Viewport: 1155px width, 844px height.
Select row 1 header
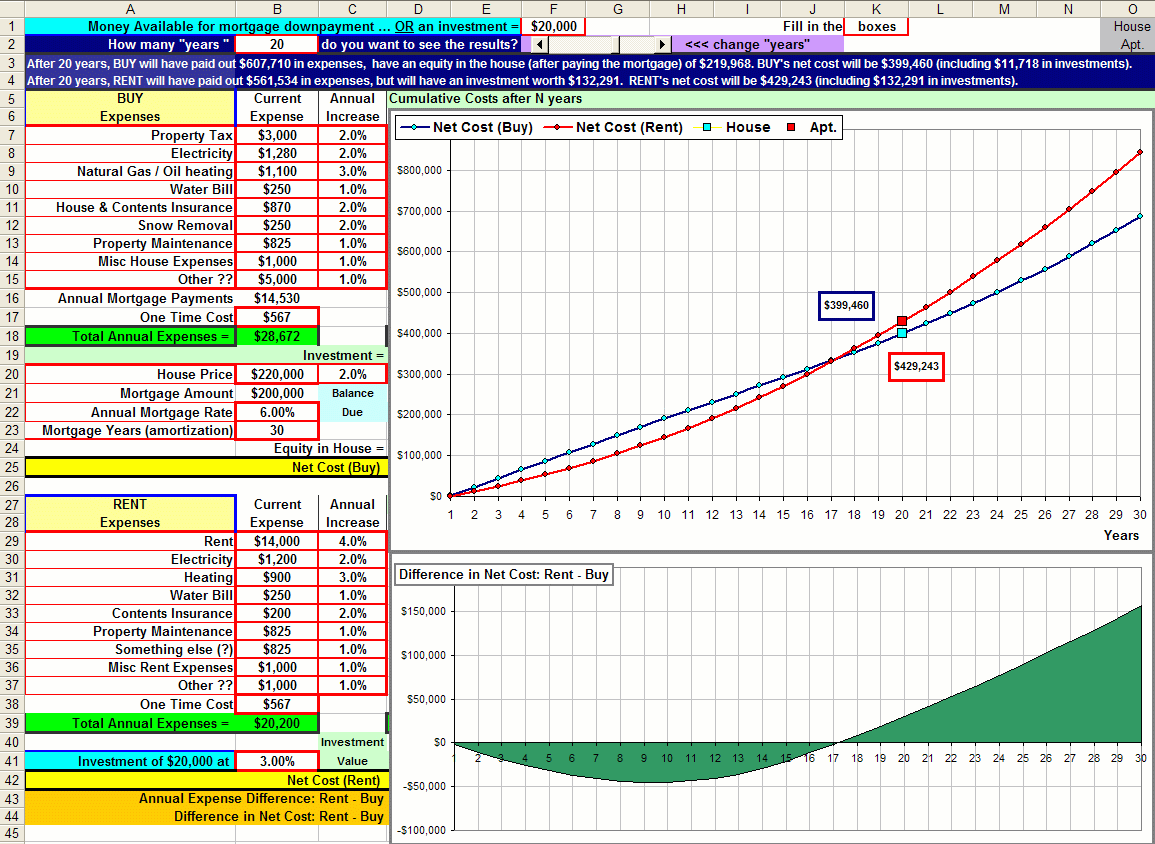pyautogui.click(x=12, y=27)
